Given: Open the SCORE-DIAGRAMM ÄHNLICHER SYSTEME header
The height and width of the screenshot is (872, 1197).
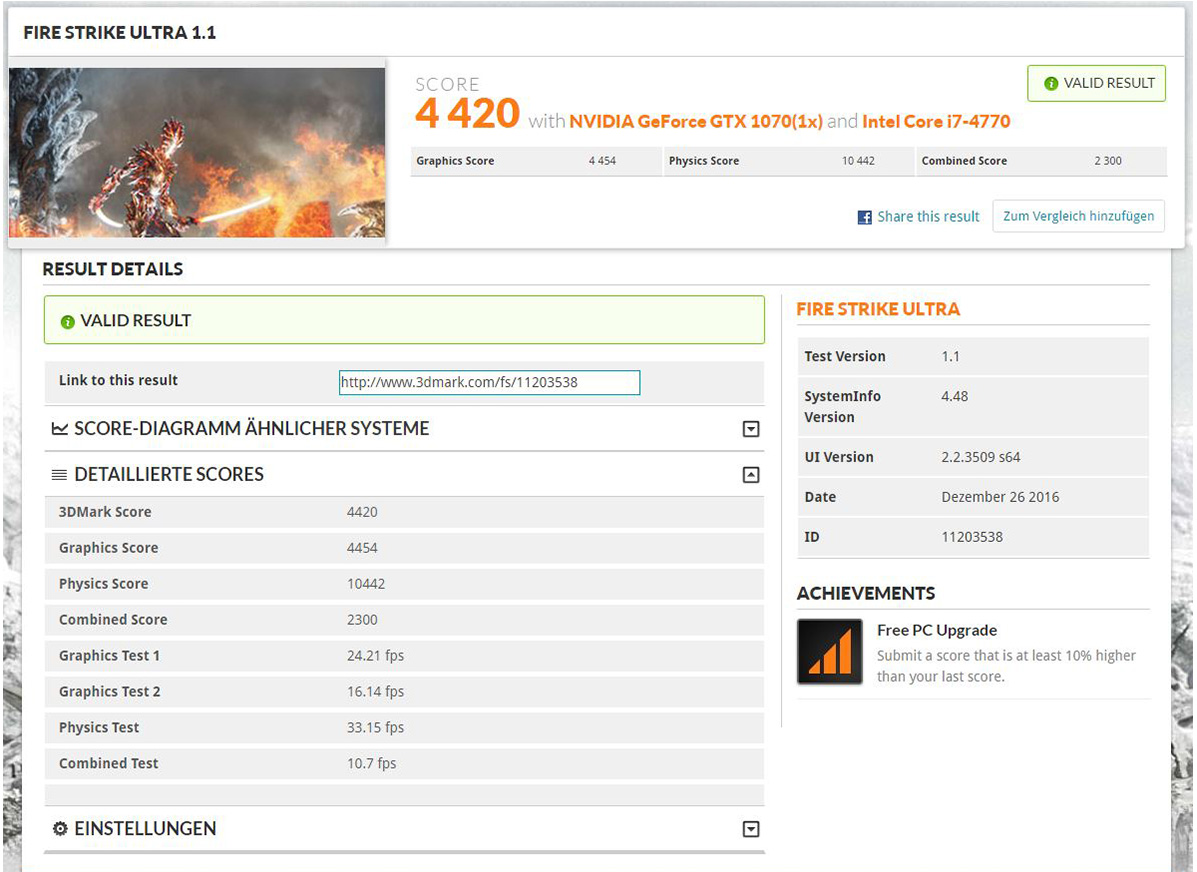Looking at the screenshot, I should (405, 428).
